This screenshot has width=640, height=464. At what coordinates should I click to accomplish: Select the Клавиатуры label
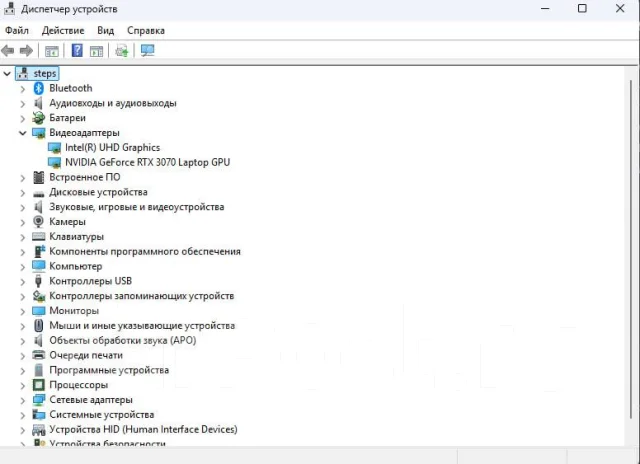pyautogui.click(x=76, y=236)
